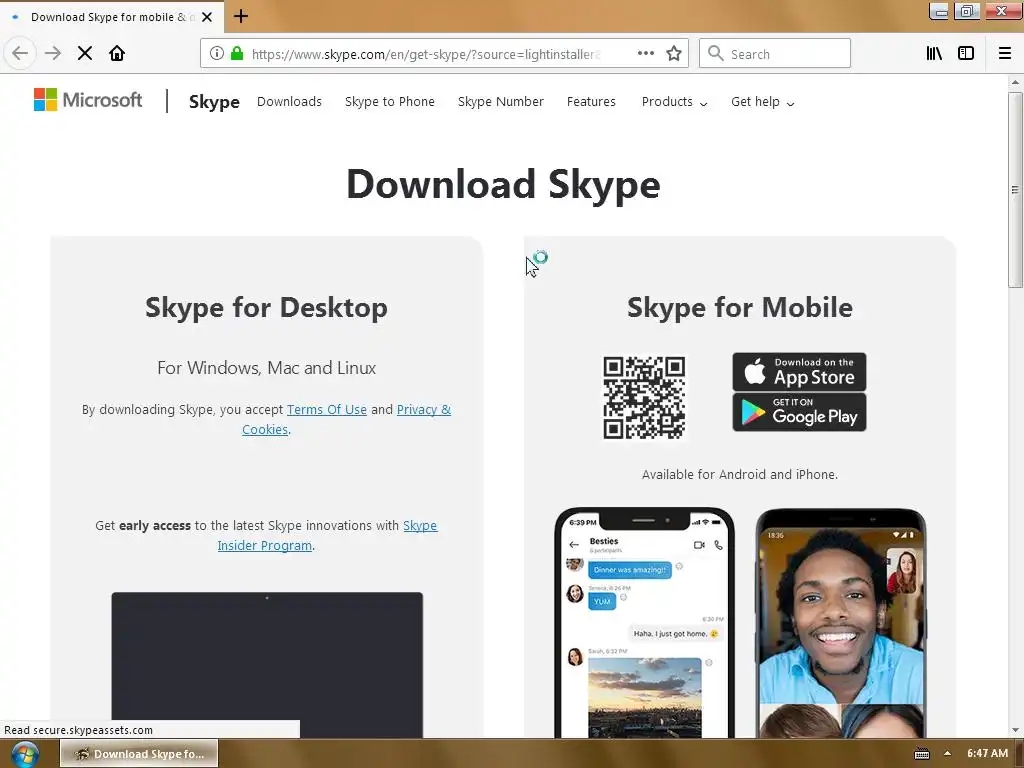Screen dimensions: 1024x768
Task: Open the Windows Start button
Action: [x=24, y=754]
